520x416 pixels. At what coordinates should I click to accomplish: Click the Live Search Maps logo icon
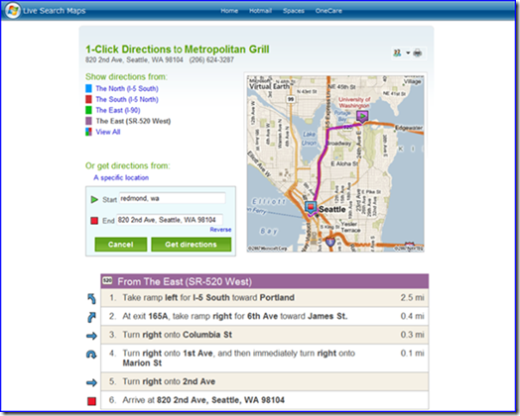tap(13, 10)
